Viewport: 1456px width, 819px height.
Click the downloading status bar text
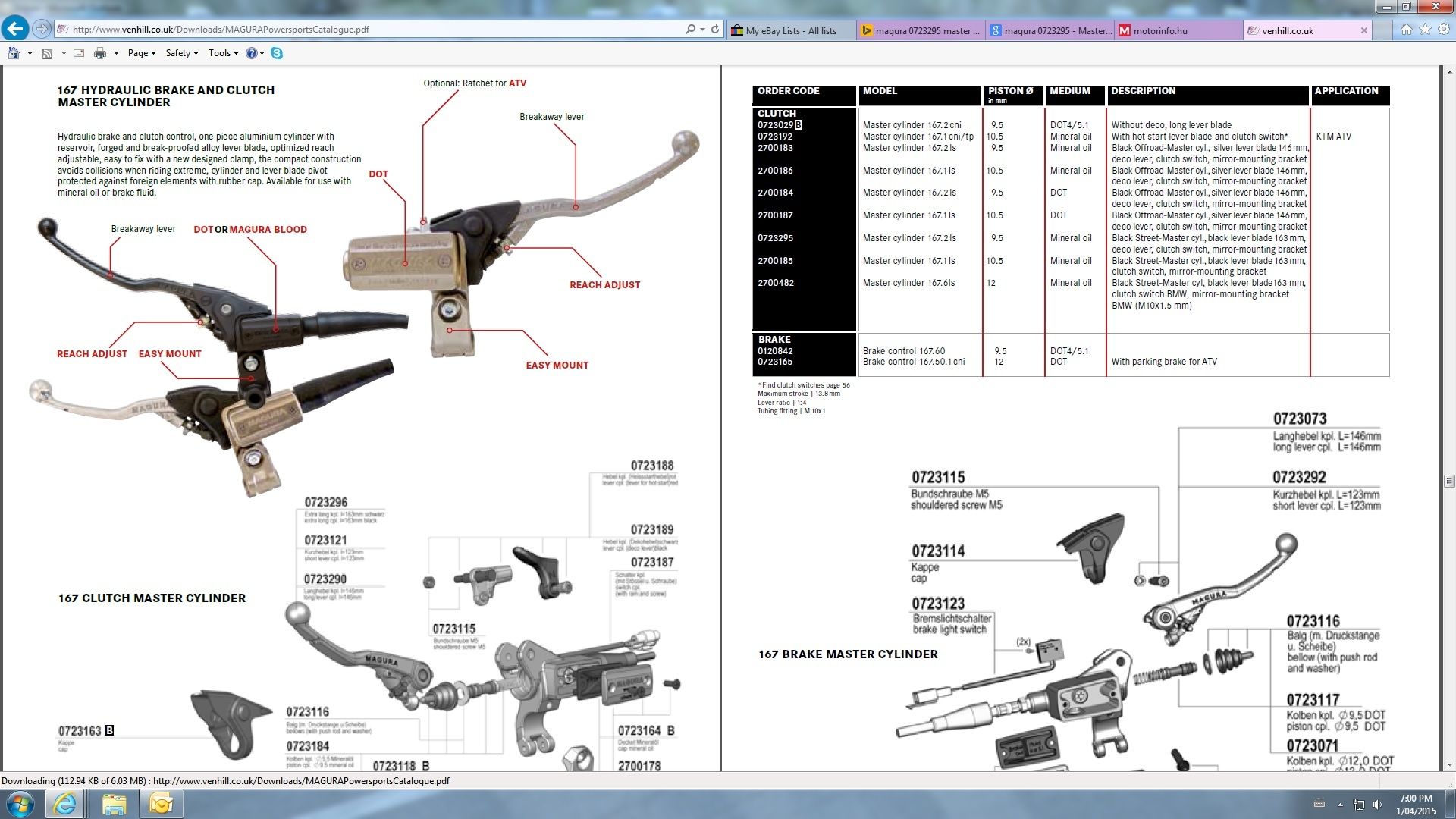click(225, 780)
